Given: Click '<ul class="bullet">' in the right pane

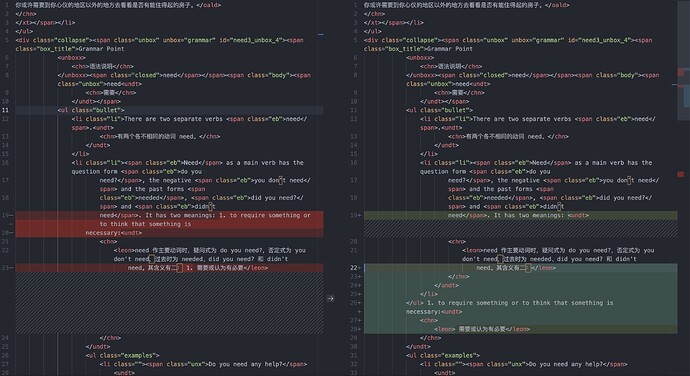Looking at the screenshot, I should pyautogui.click(x=439, y=110).
